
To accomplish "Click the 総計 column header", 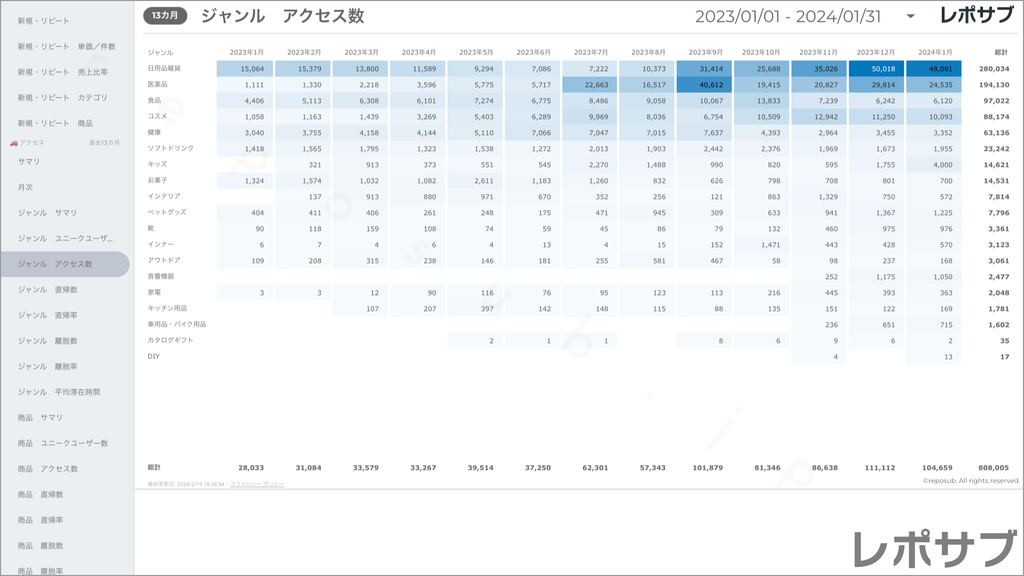I will [1001, 52].
